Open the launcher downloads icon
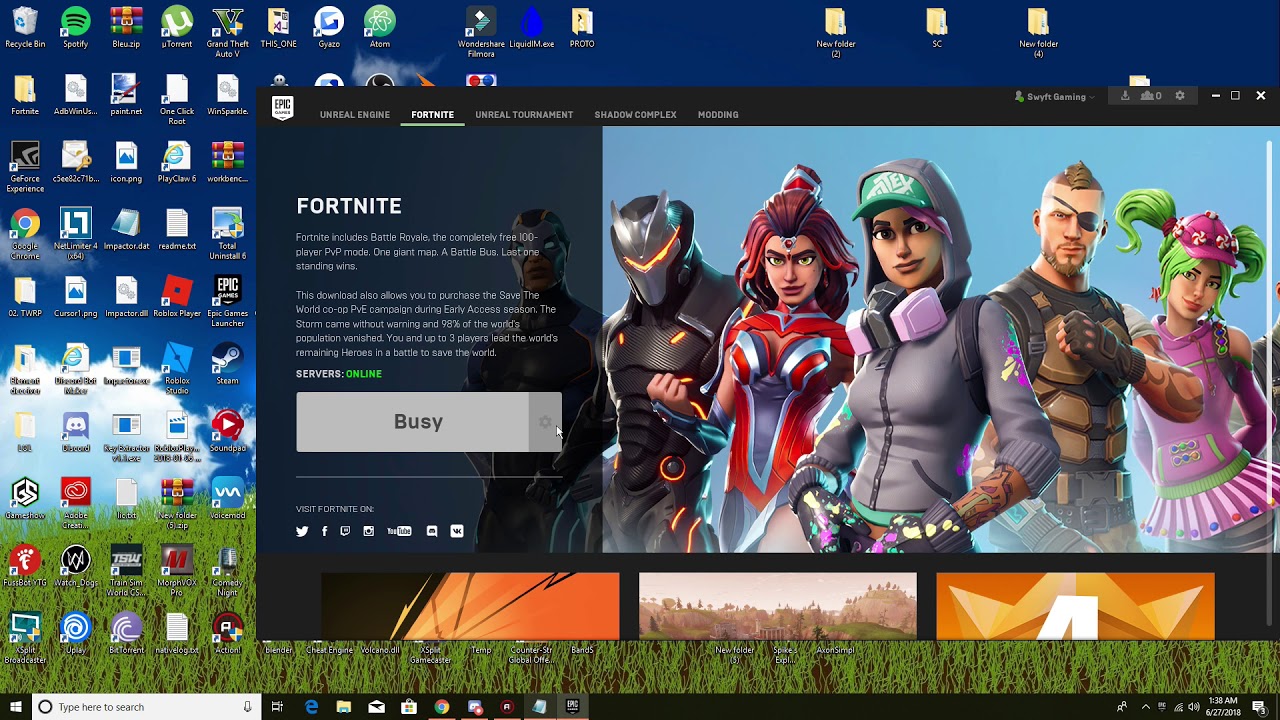Screen dimensions: 1280x720 coord(1125,96)
